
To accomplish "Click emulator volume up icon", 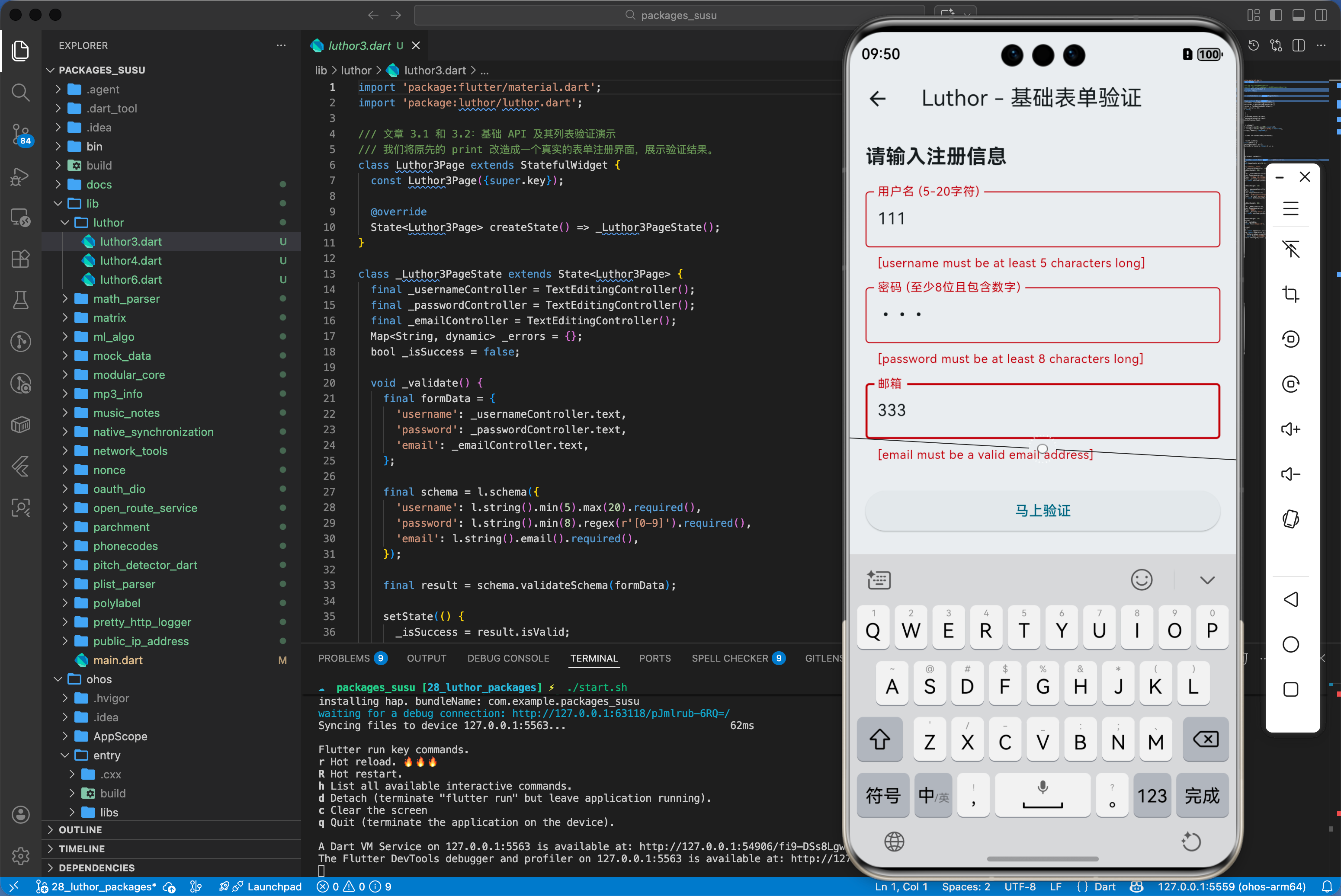I will (1291, 429).
